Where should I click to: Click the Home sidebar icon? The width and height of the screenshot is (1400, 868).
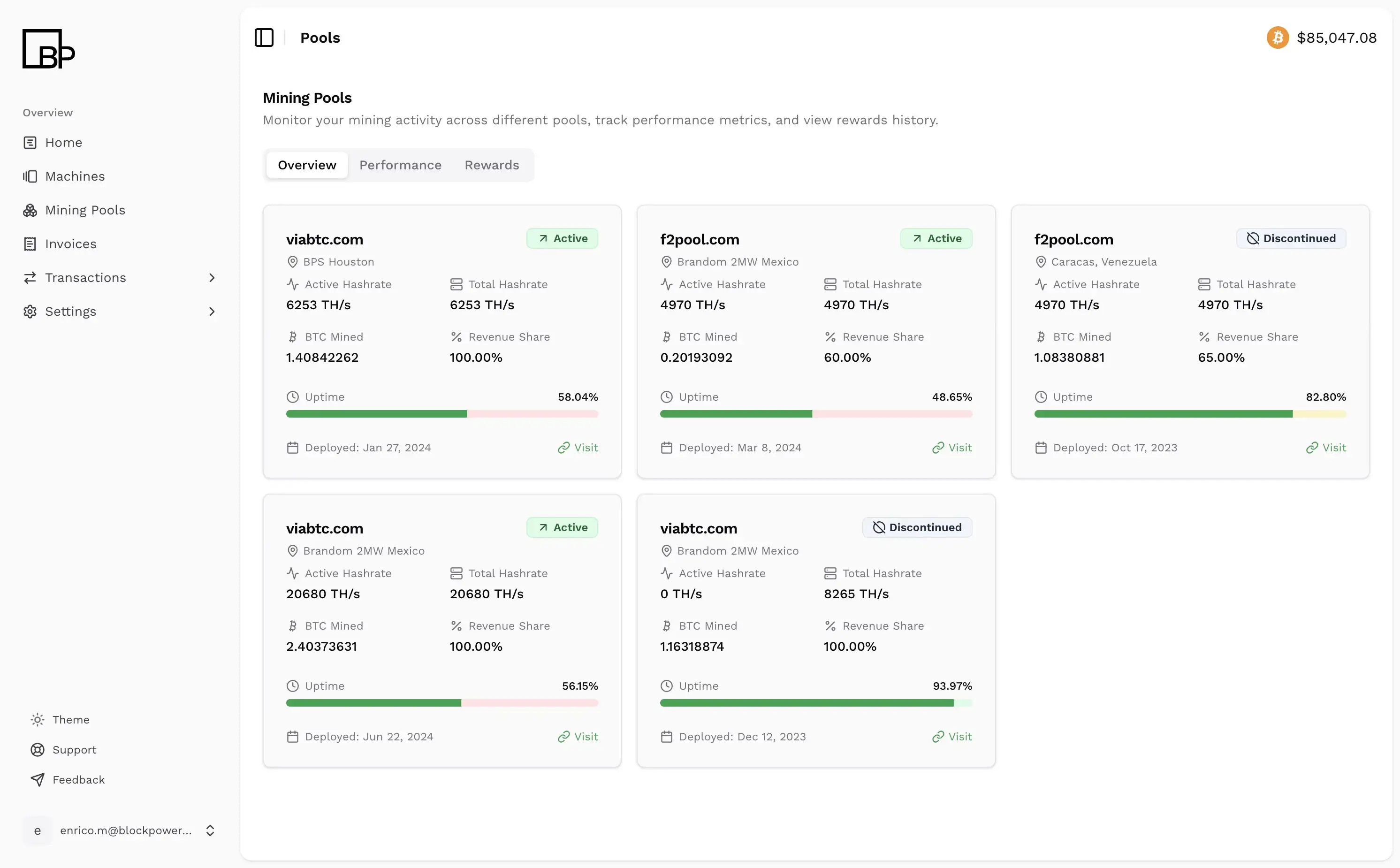(30, 142)
